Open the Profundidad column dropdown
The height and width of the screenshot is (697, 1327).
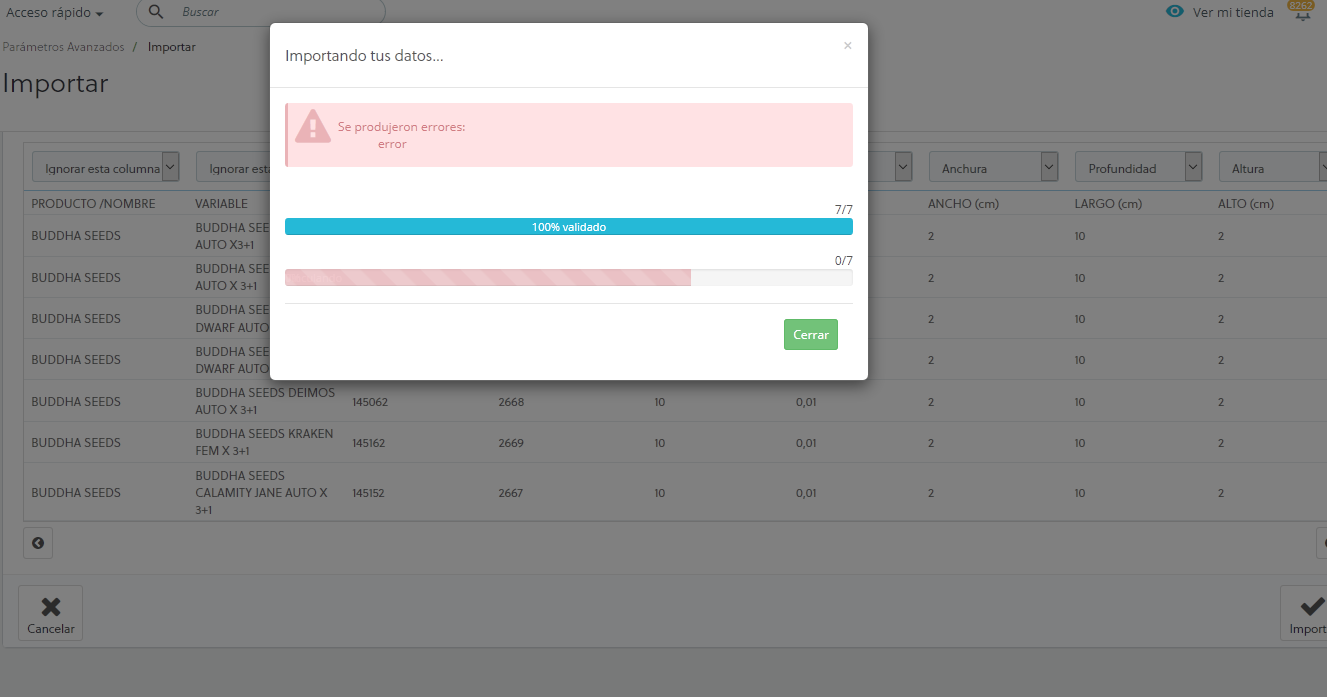(1139, 167)
